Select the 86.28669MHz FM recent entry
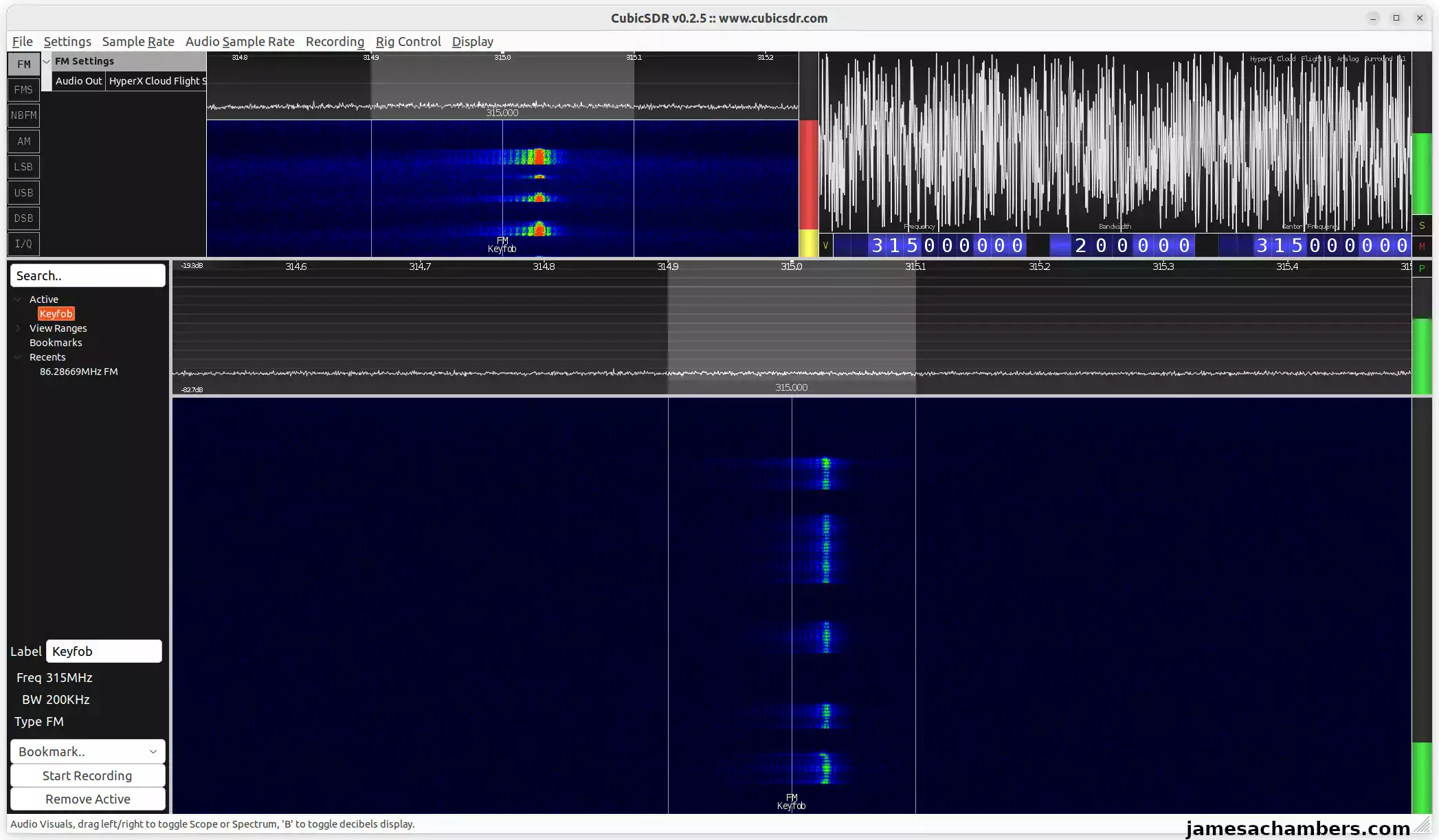The width and height of the screenshot is (1439, 840). click(78, 371)
